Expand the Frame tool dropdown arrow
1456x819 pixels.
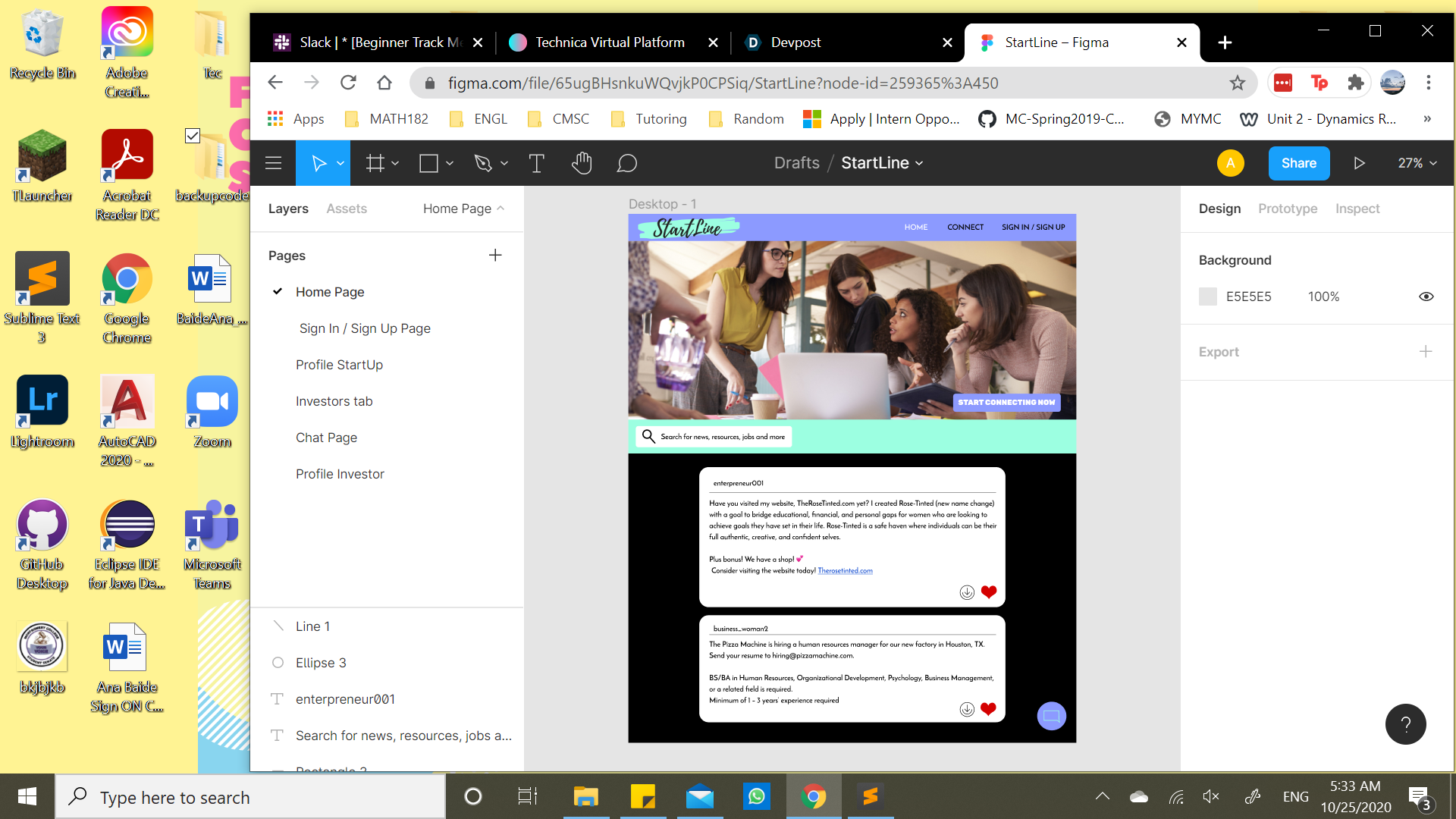point(395,163)
